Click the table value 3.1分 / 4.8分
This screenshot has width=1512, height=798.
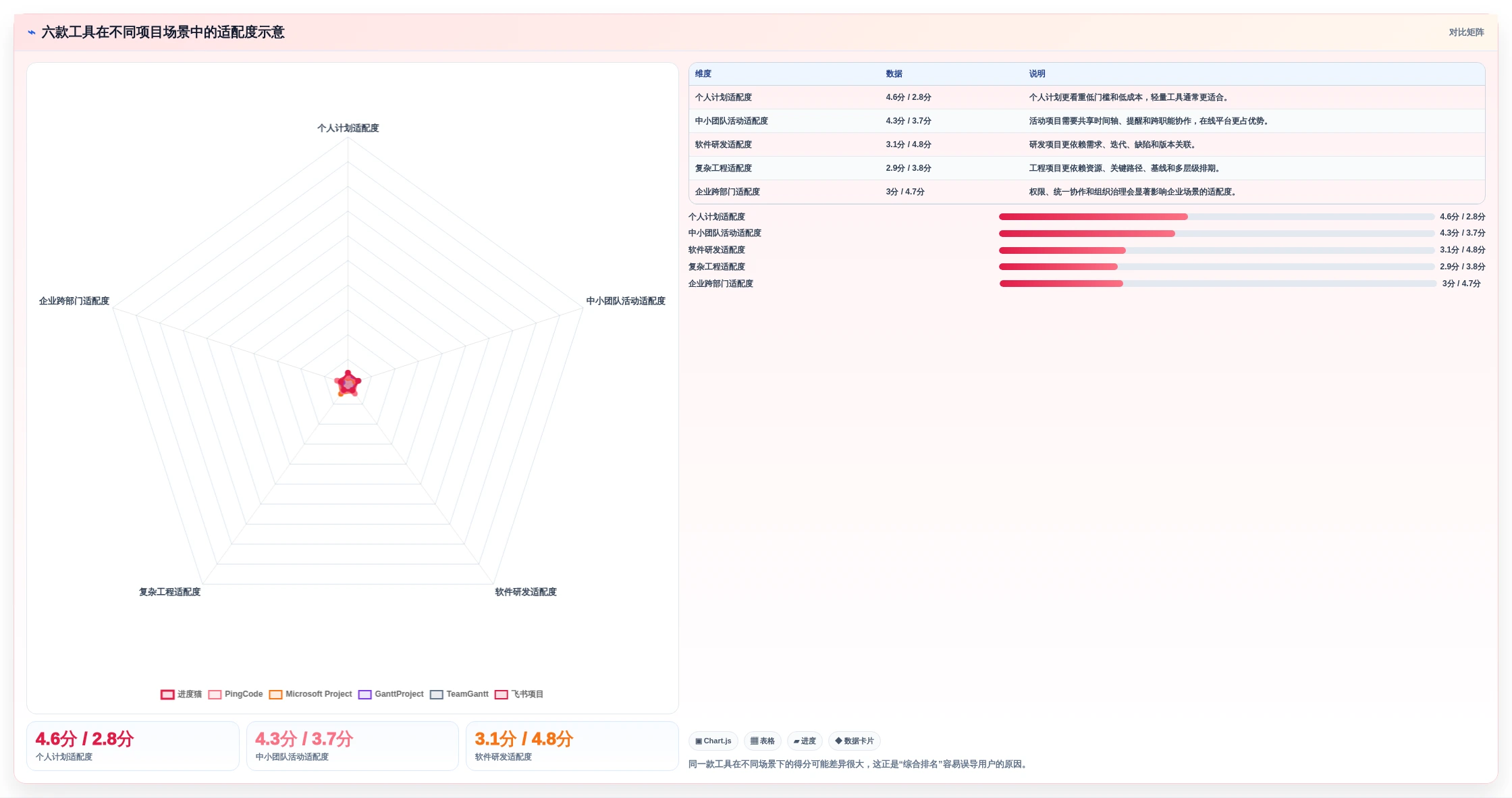click(909, 144)
